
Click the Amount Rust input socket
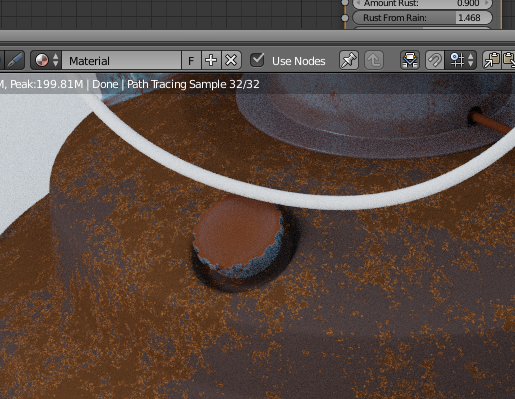345,2
